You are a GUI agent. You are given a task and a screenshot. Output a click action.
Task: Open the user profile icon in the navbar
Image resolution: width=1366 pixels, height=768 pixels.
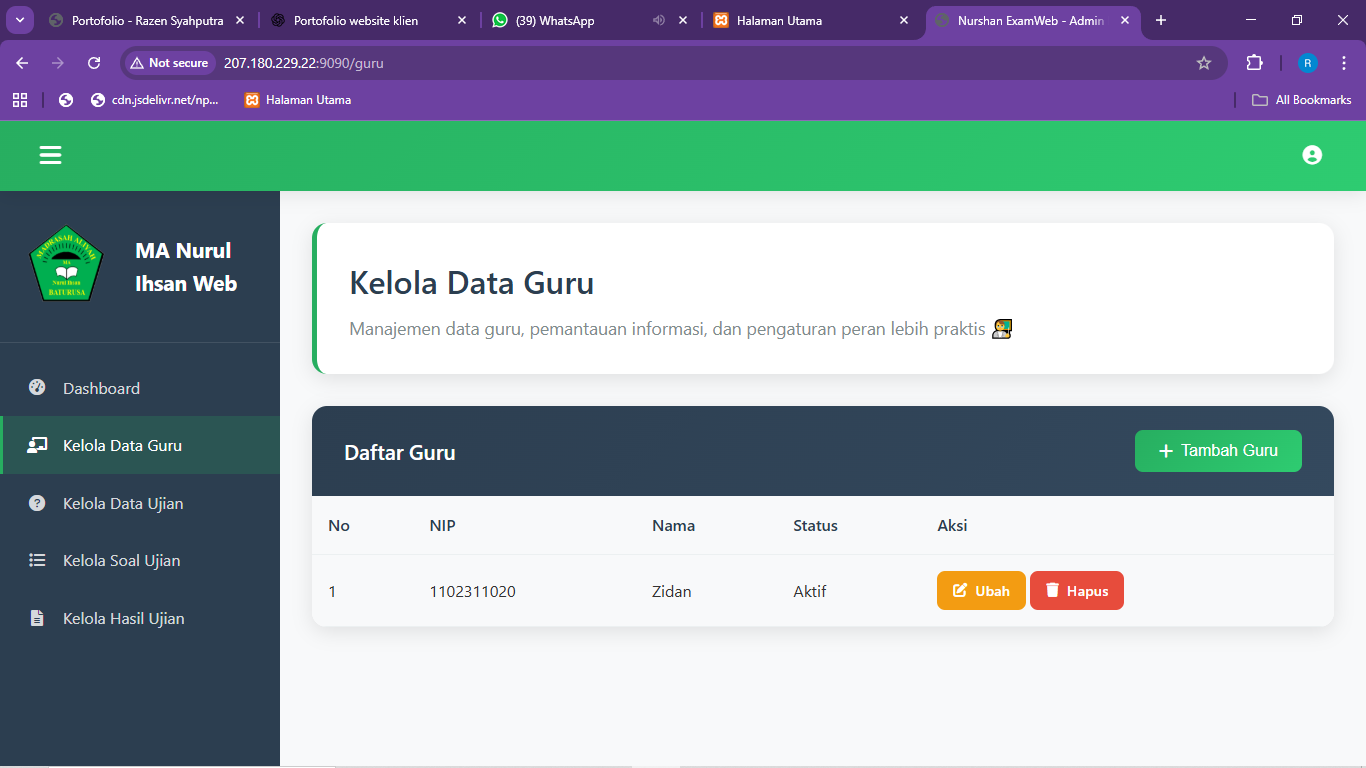pos(1312,155)
